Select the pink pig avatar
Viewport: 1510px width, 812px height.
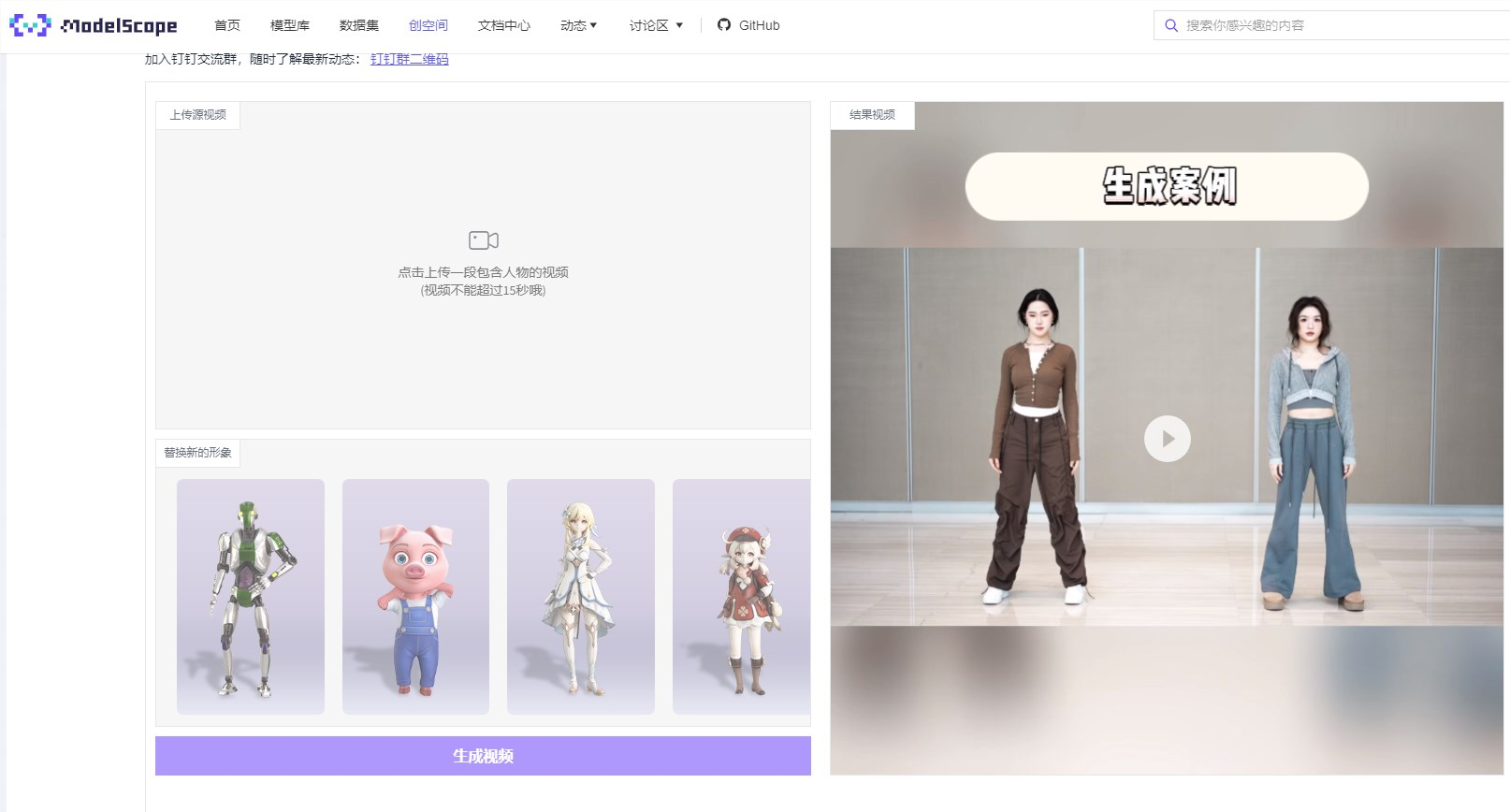[415, 597]
